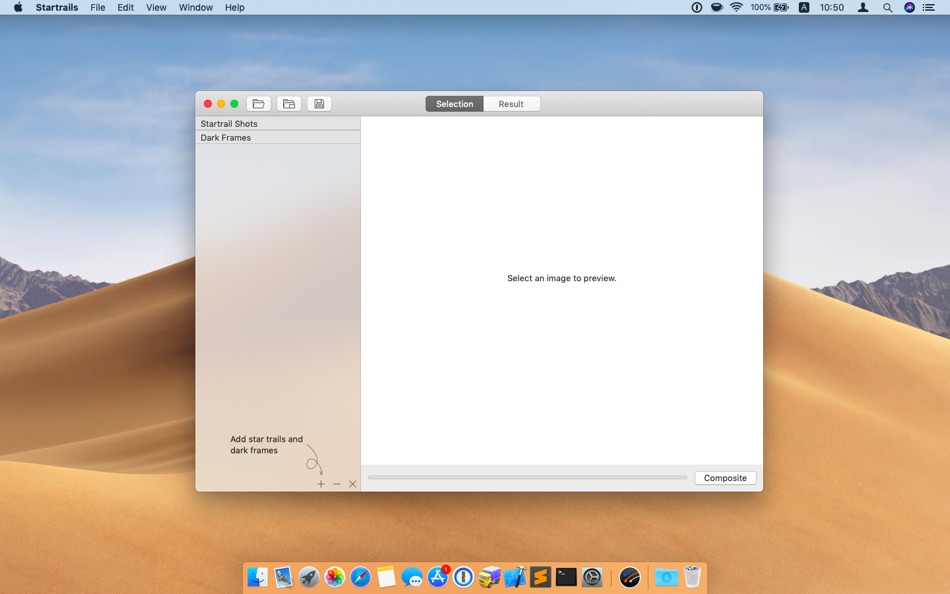Click the plus icon to add images
The image size is (950, 594).
point(321,484)
